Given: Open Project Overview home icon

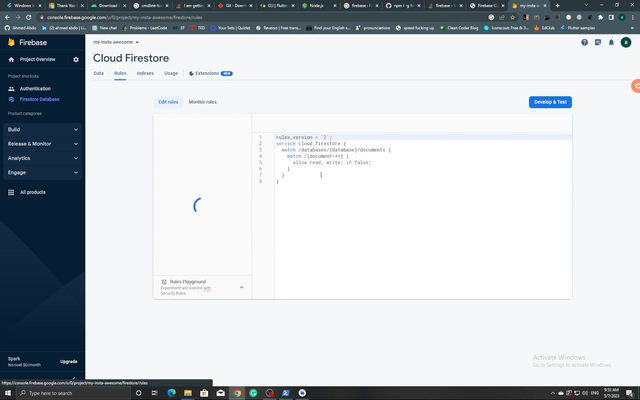Looking at the screenshot, I should (x=11, y=60).
